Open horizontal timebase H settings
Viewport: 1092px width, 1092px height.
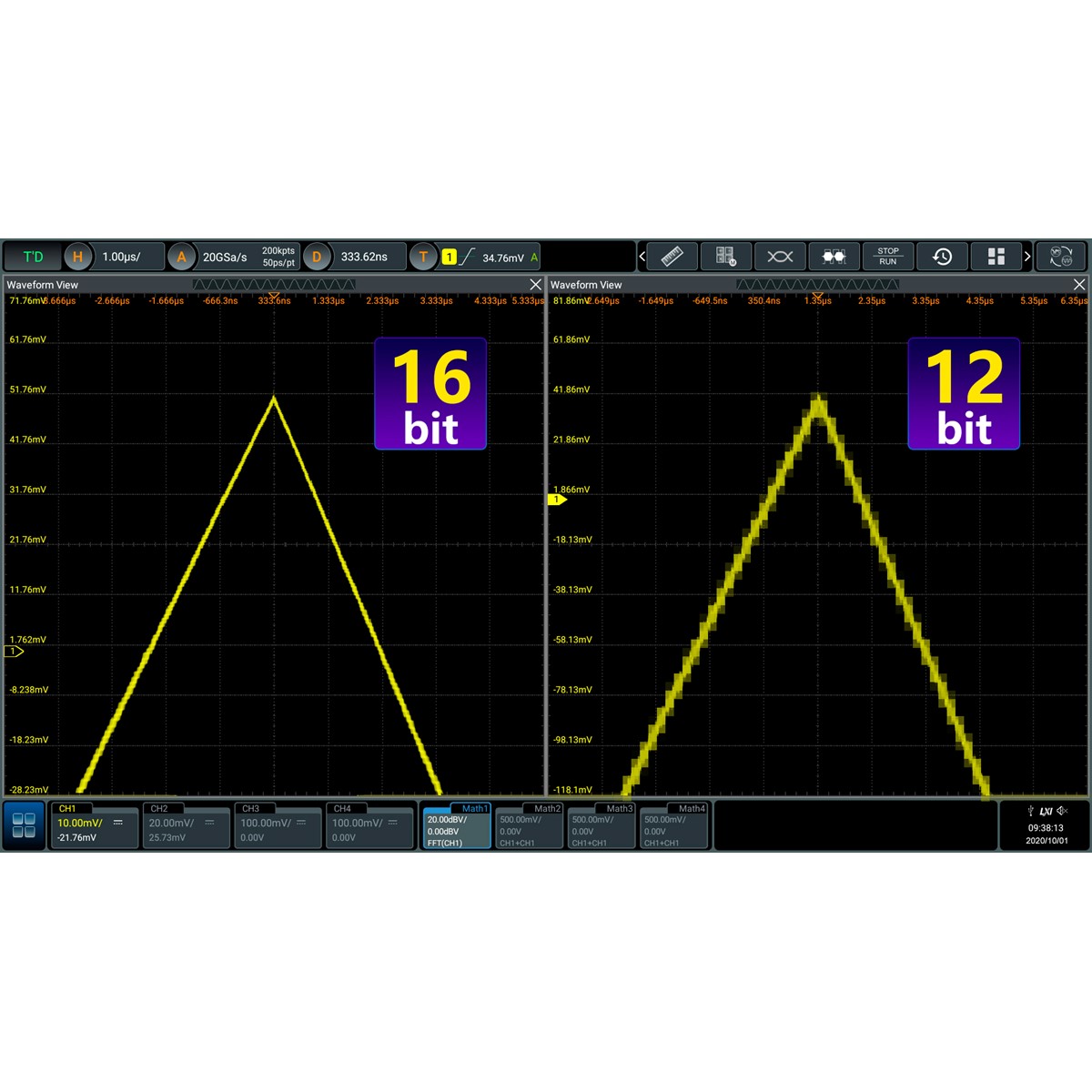pos(77,257)
